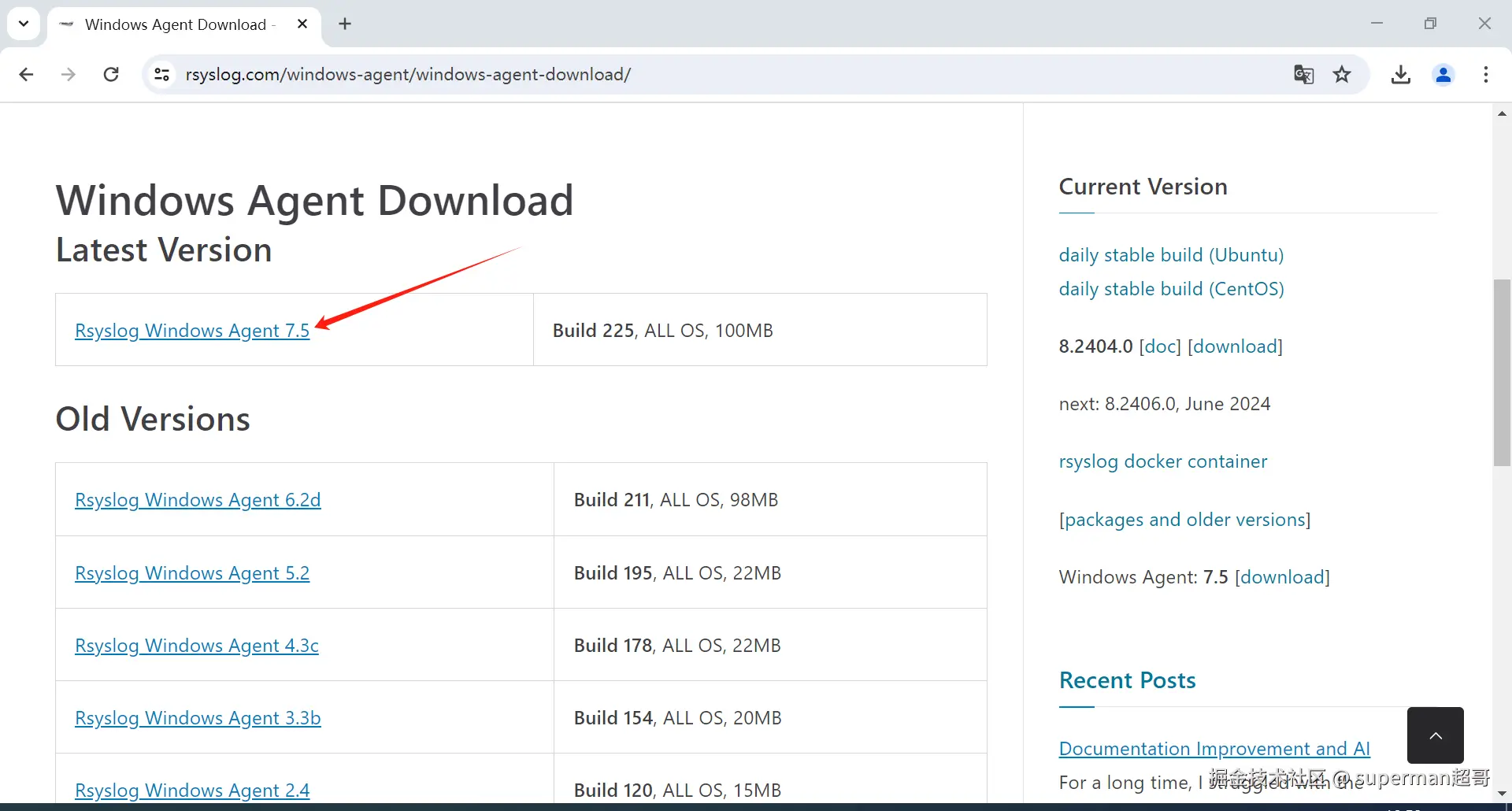
Task: Minimize the browser window
Action: 1377,24
